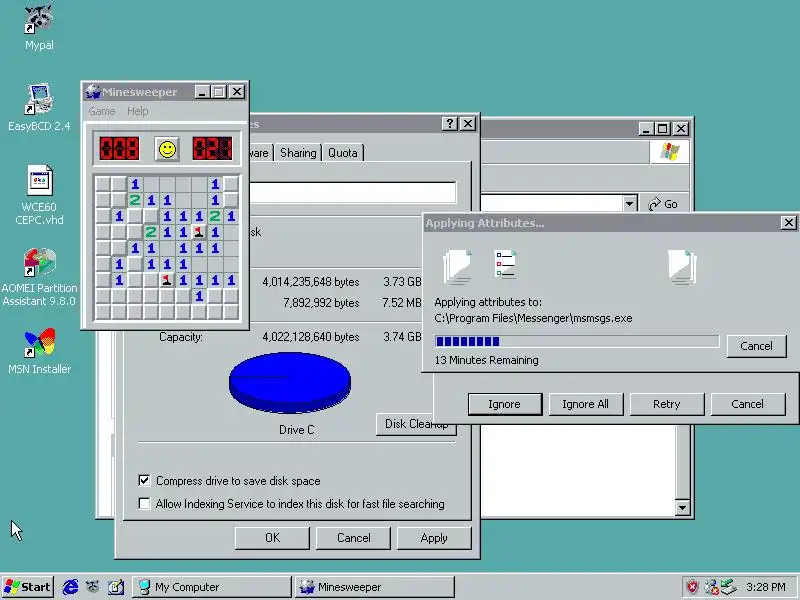
Task: Expand the address bar dropdown in My Computer
Action: (x=630, y=204)
